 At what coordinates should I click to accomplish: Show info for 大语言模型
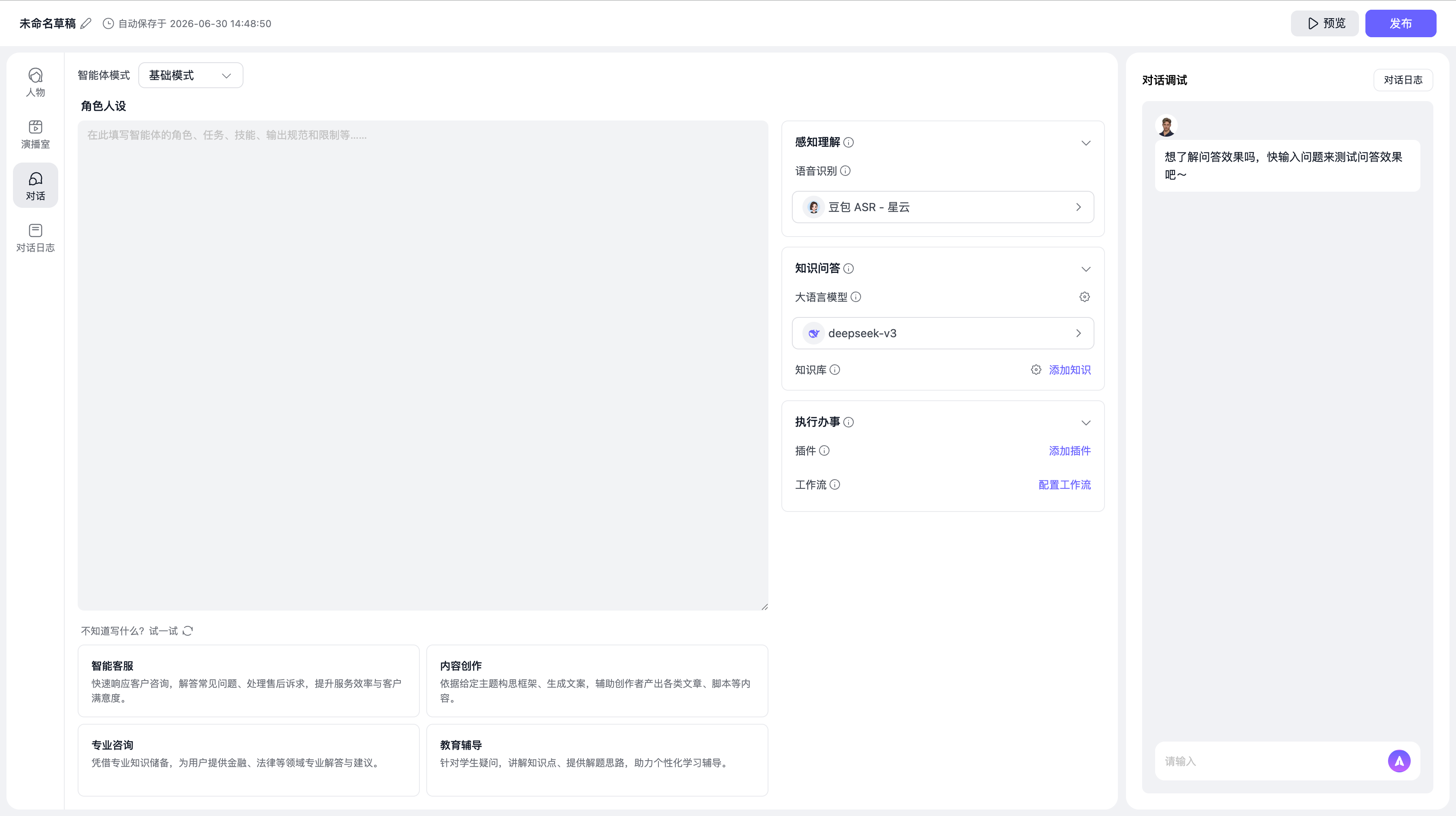[856, 297]
